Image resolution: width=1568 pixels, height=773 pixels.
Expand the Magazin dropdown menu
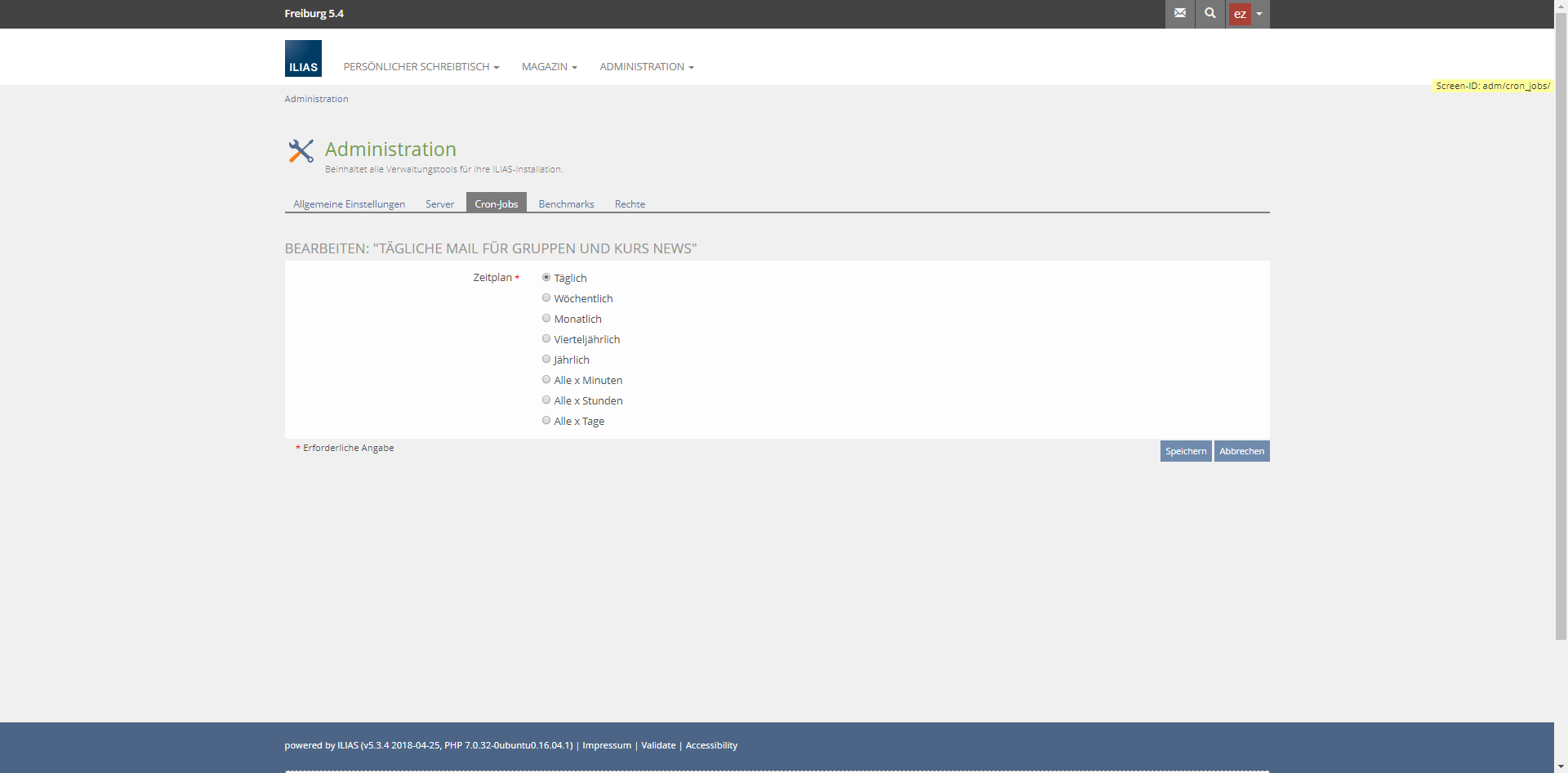click(550, 67)
